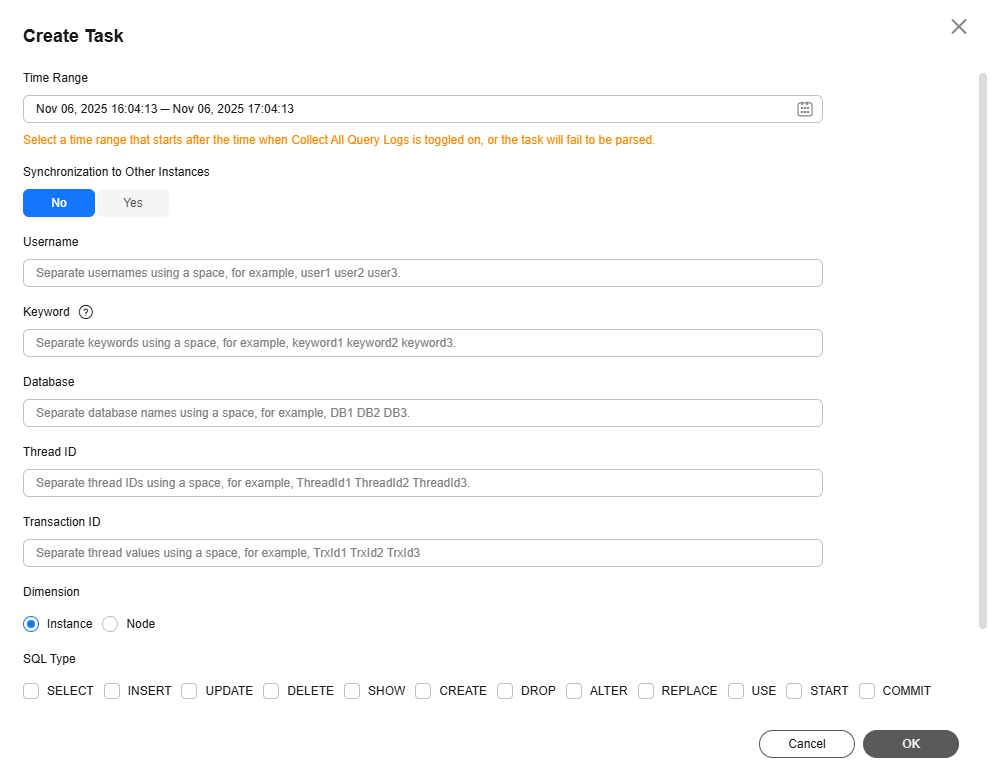
Task: Focus the Database names input field
Action: coord(422,413)
